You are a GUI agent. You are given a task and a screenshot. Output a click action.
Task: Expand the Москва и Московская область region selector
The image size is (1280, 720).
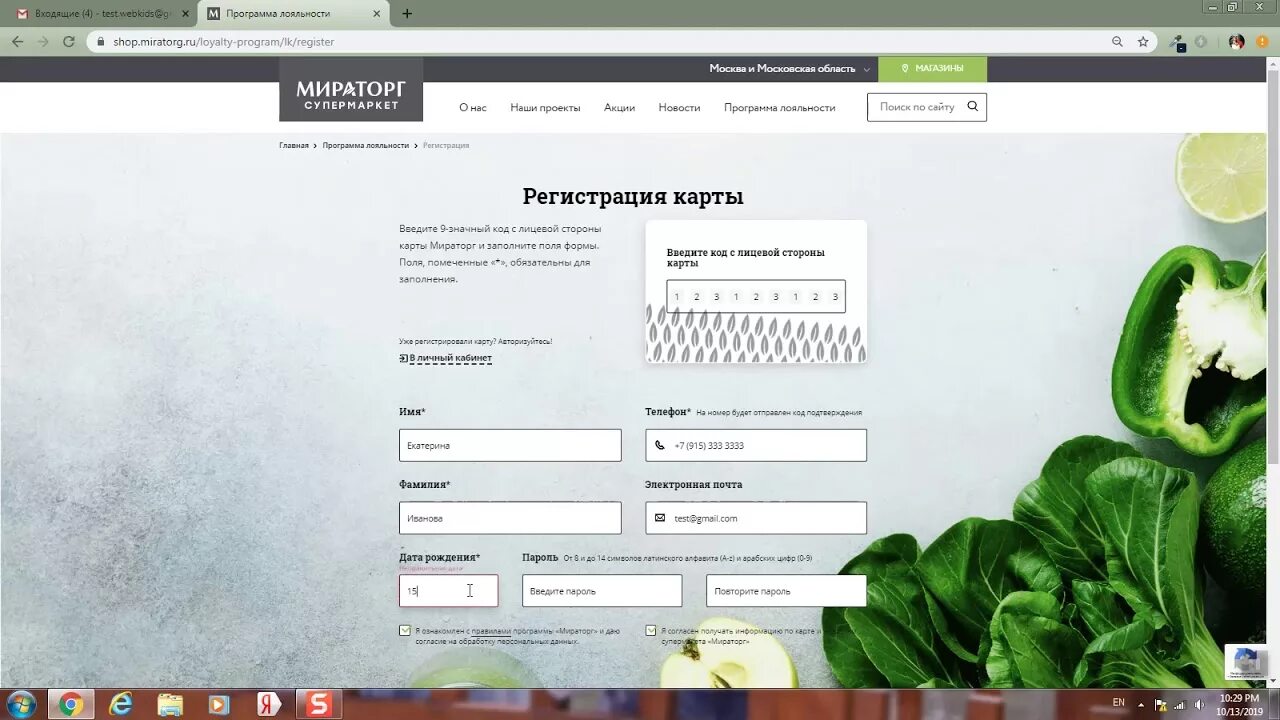click(x=789, y=69)
